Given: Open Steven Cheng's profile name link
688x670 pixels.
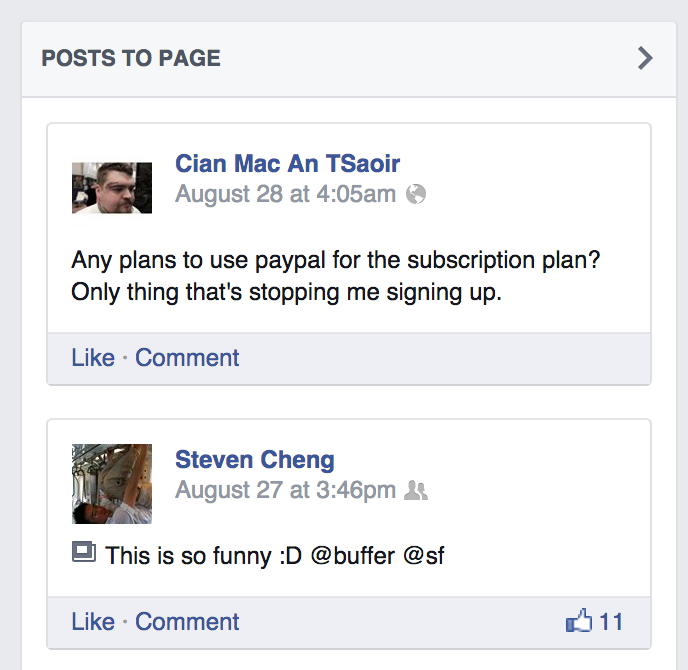Looking at the screenshot, I should (254, 460).
